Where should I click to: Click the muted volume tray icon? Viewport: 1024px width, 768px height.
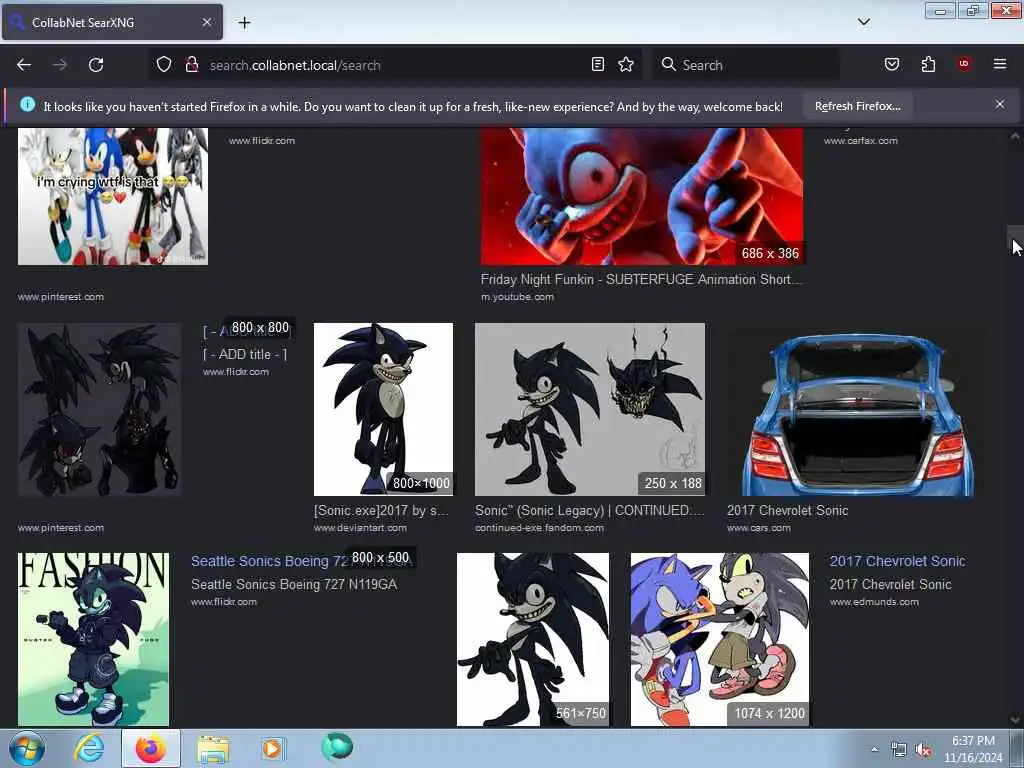click(923, 750)
